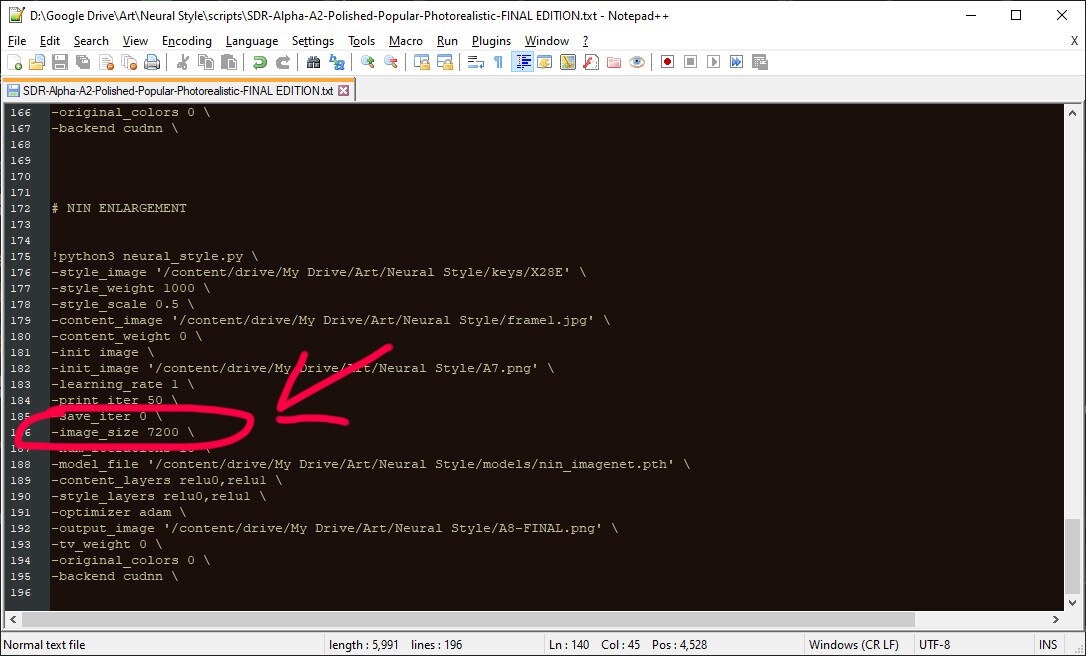Open the Plugins menu
1086x656 pixels.
[x=492, y=41]
